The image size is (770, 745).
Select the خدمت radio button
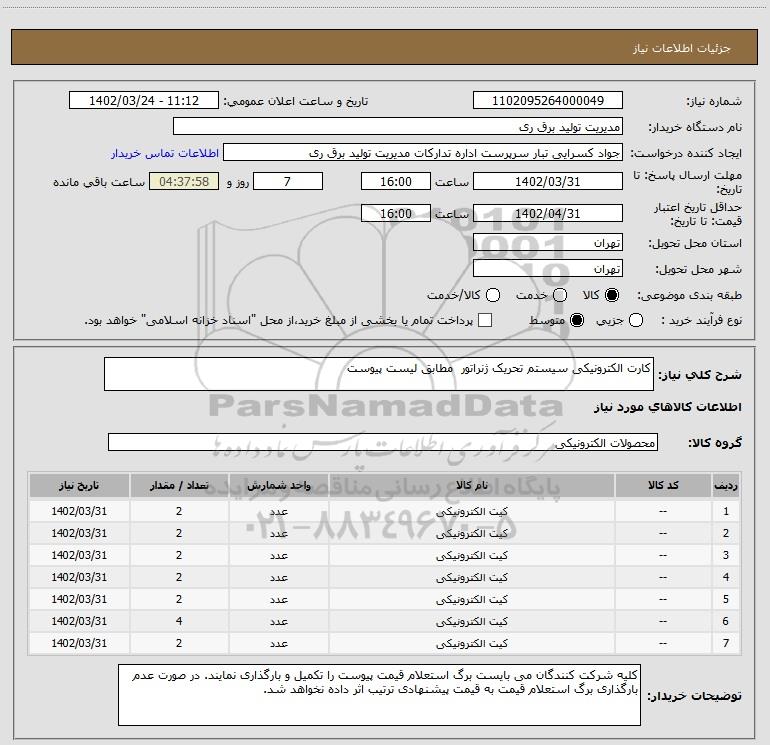point(560,295)
